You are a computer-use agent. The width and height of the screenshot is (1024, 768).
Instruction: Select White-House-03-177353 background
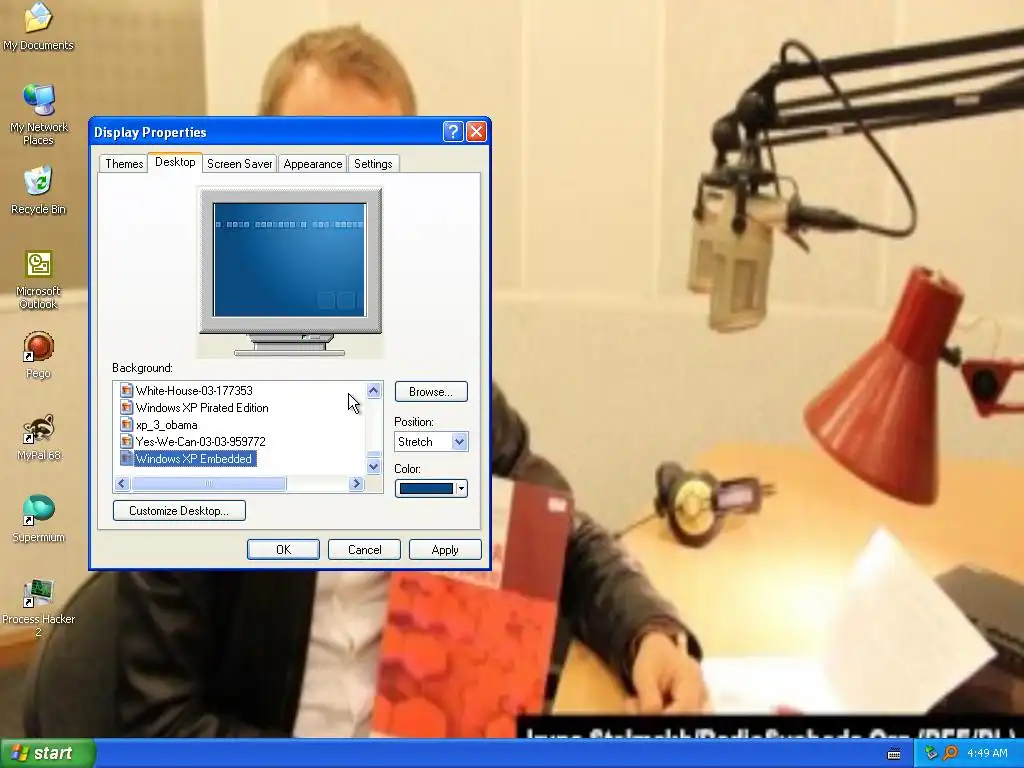point(194,391)
